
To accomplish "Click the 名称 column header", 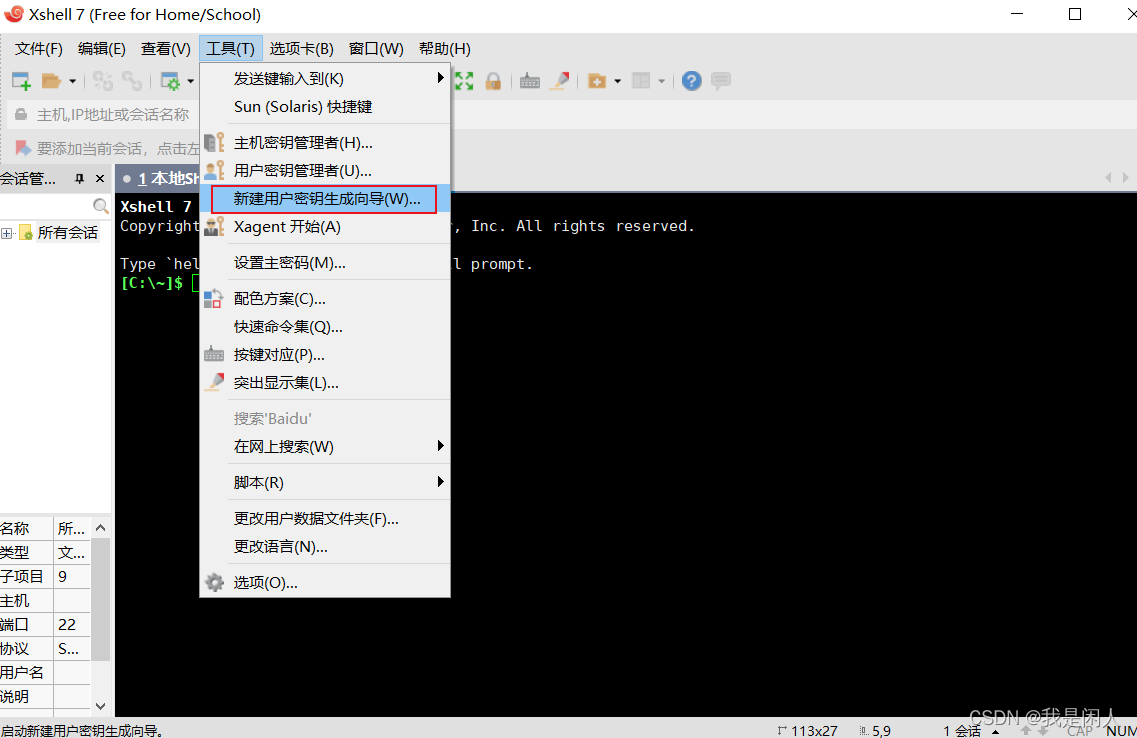I will coord(26,528).
